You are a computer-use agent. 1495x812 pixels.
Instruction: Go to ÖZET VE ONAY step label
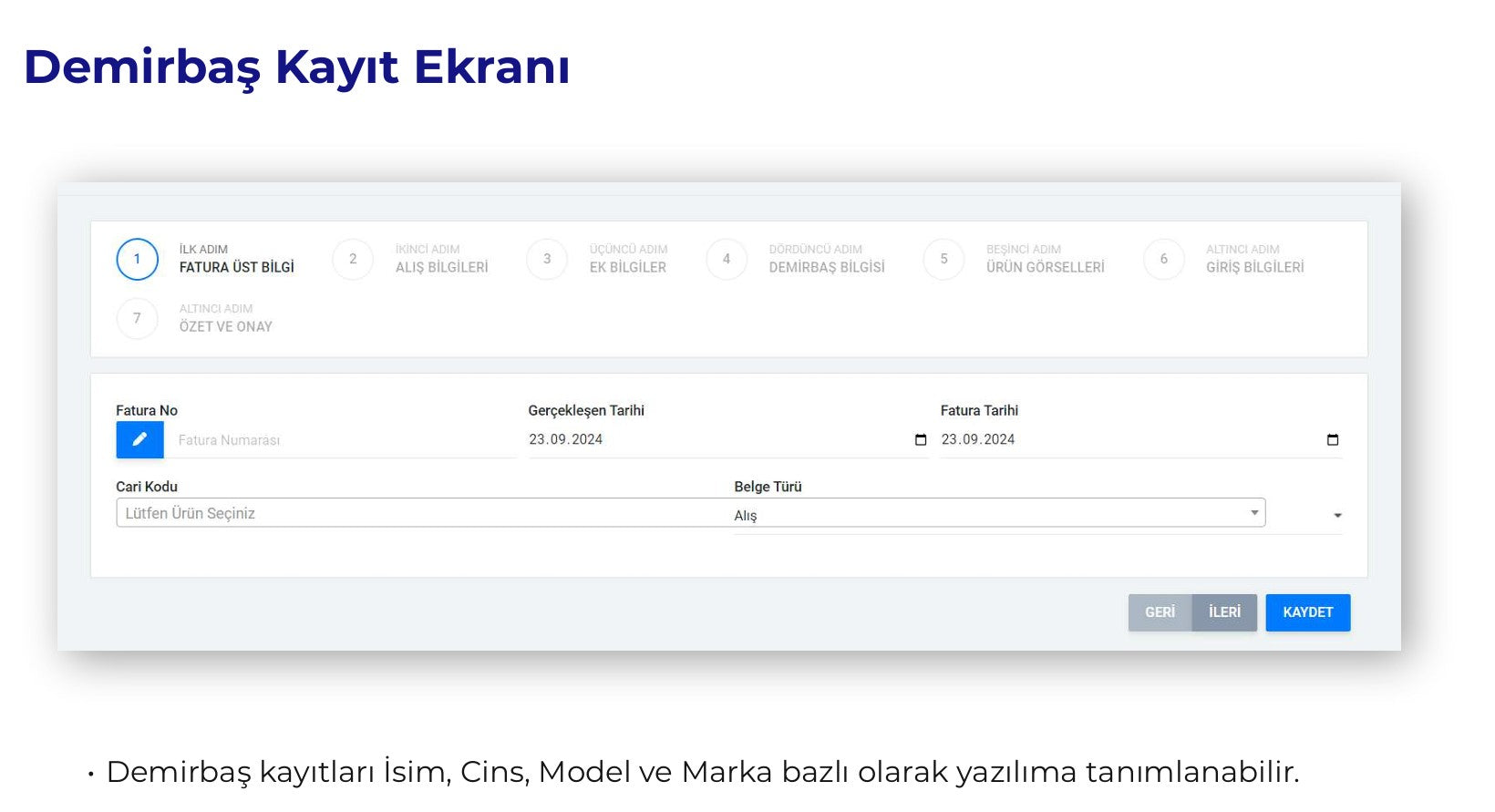(x=226, y=326)
